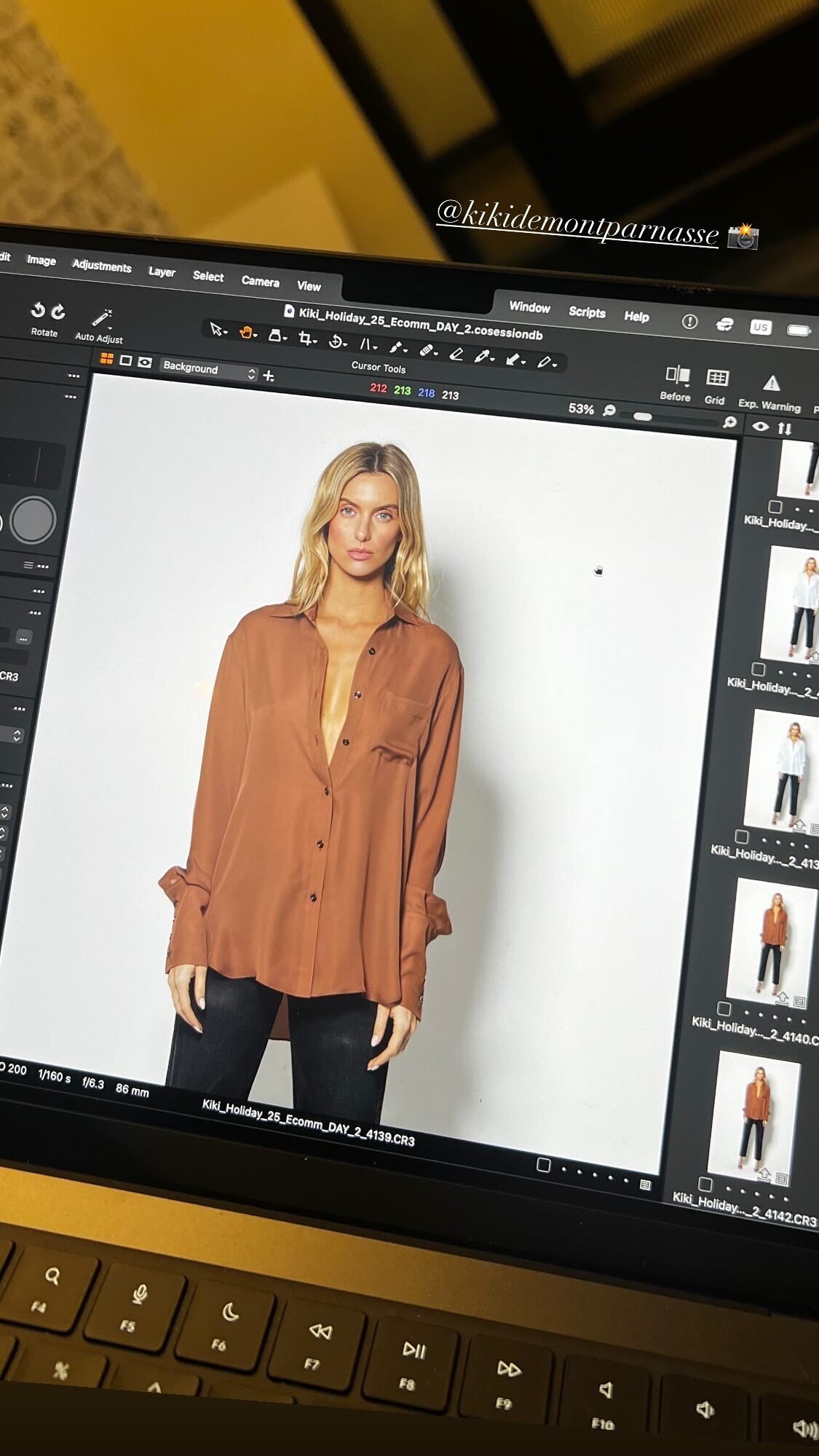Select the Eraser mask tool
Viewport: 819px width, 1456px height.
tap(456, 354)
